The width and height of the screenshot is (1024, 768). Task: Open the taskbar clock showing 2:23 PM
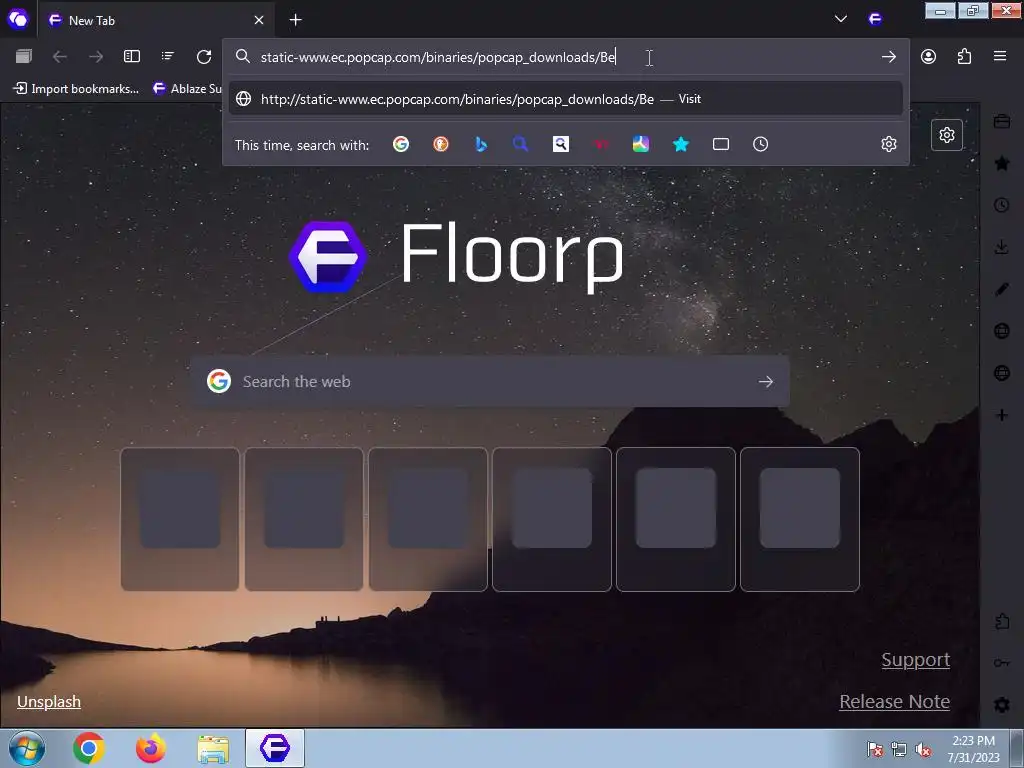(x=973, y=748)
